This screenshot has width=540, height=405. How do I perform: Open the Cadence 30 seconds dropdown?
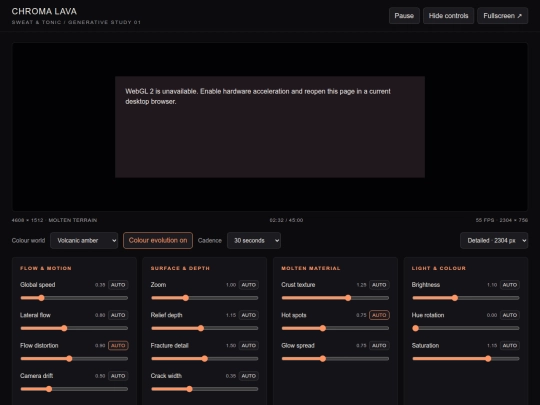[x=254, y=240]
